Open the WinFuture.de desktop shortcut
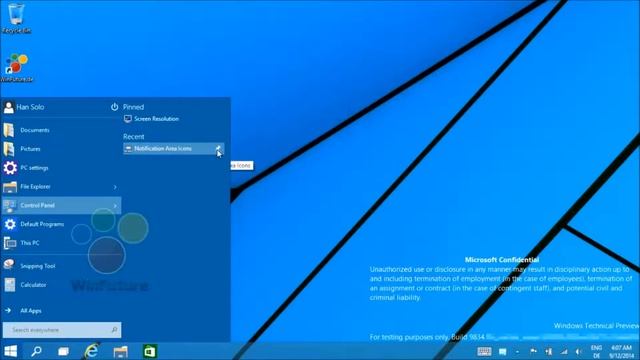The height and width of the screenshot is (360, 640). (x=16, y=68)
